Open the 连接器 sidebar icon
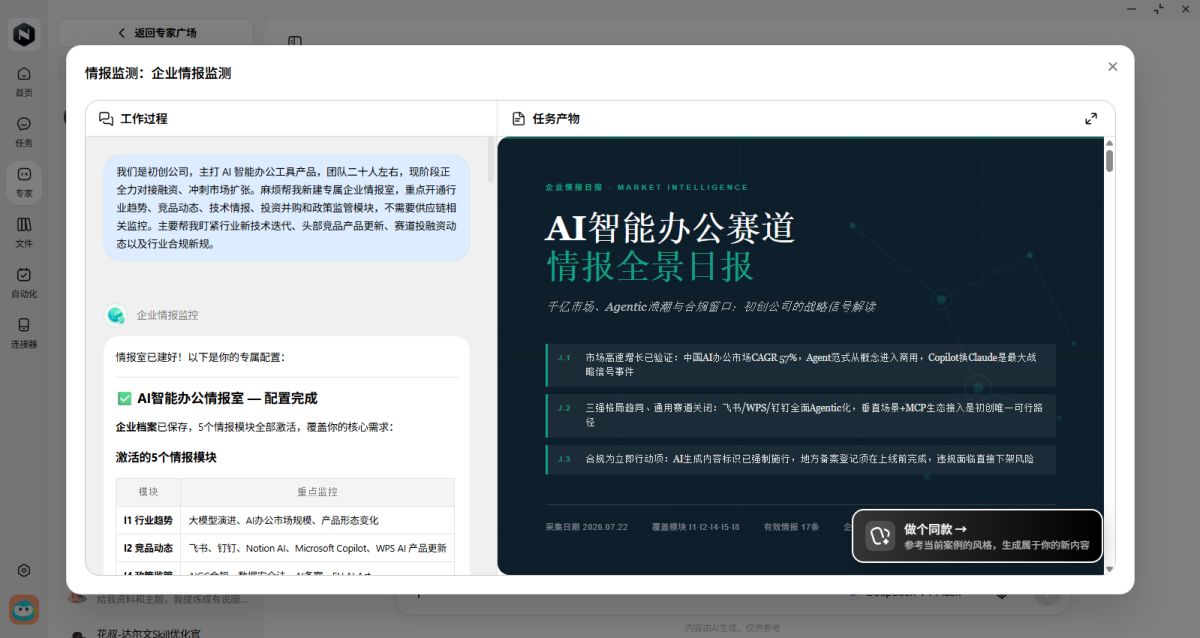Screen dimensions: 1200x638 [24, 332]
